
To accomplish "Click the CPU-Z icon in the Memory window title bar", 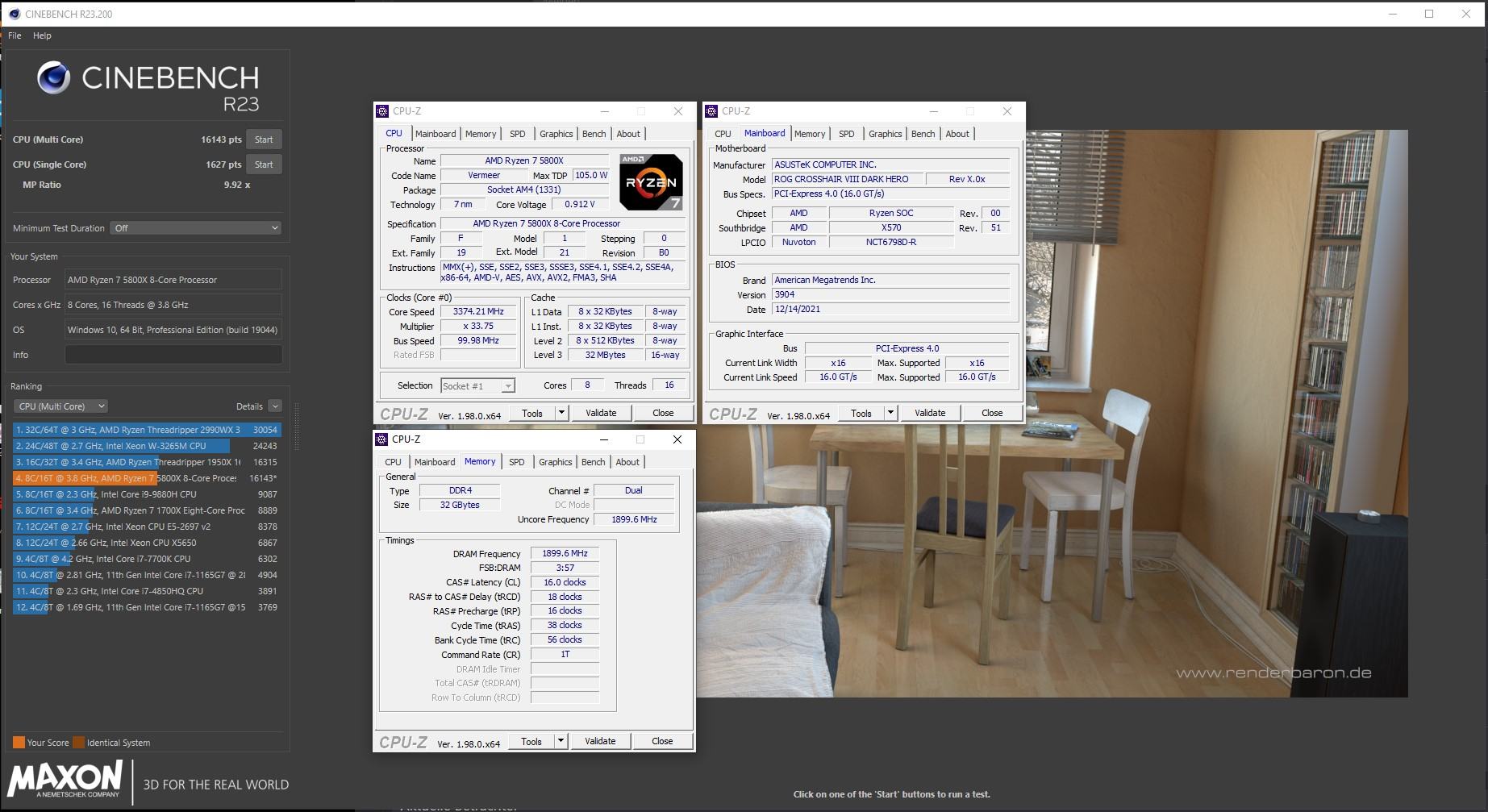I will coord(381,439).
